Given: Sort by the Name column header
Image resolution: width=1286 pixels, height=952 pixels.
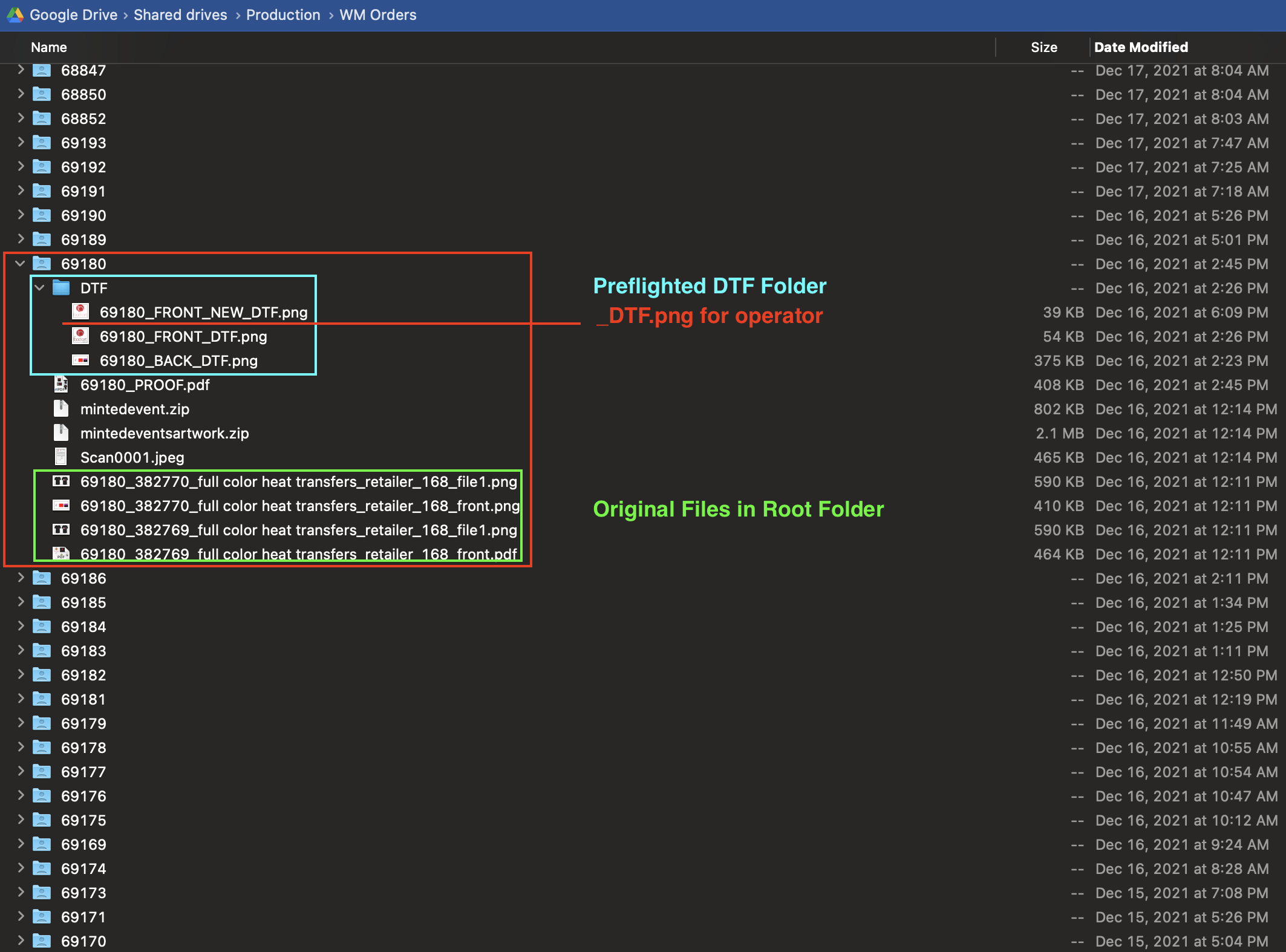Looking at the screenshot, I should pos(49,47).
